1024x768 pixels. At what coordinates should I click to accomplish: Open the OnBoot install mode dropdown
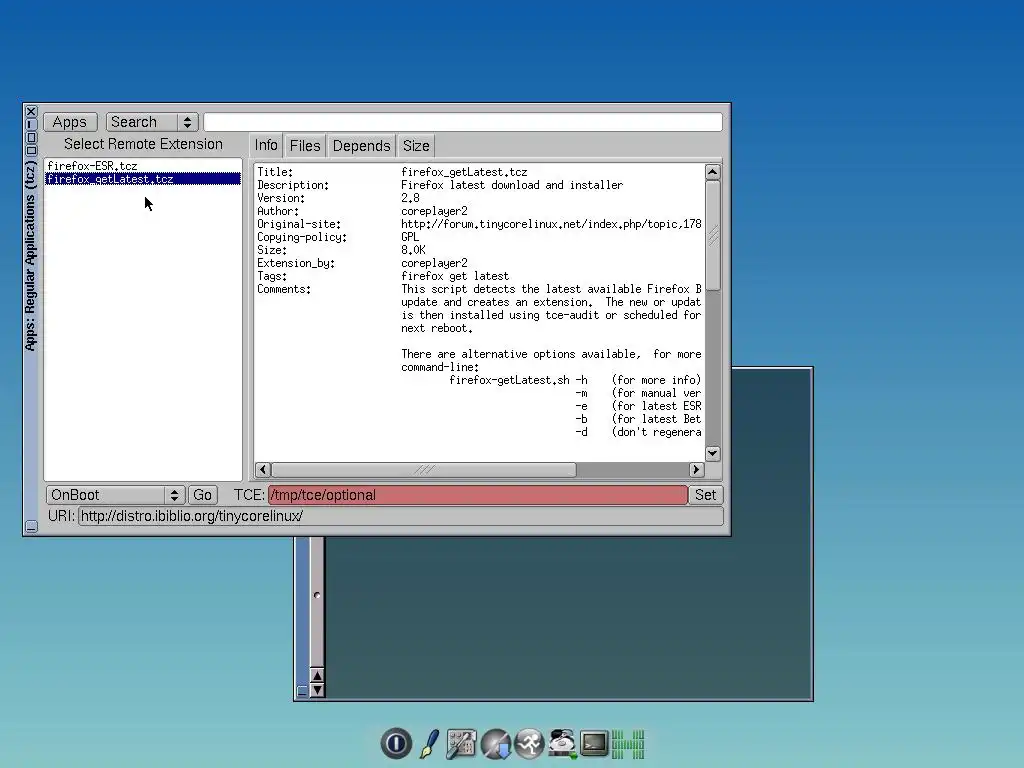click(x=116, y=495)
